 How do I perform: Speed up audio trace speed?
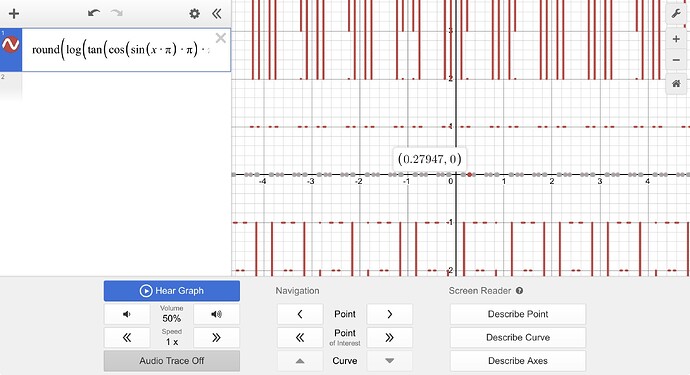(x=217, y=338)
